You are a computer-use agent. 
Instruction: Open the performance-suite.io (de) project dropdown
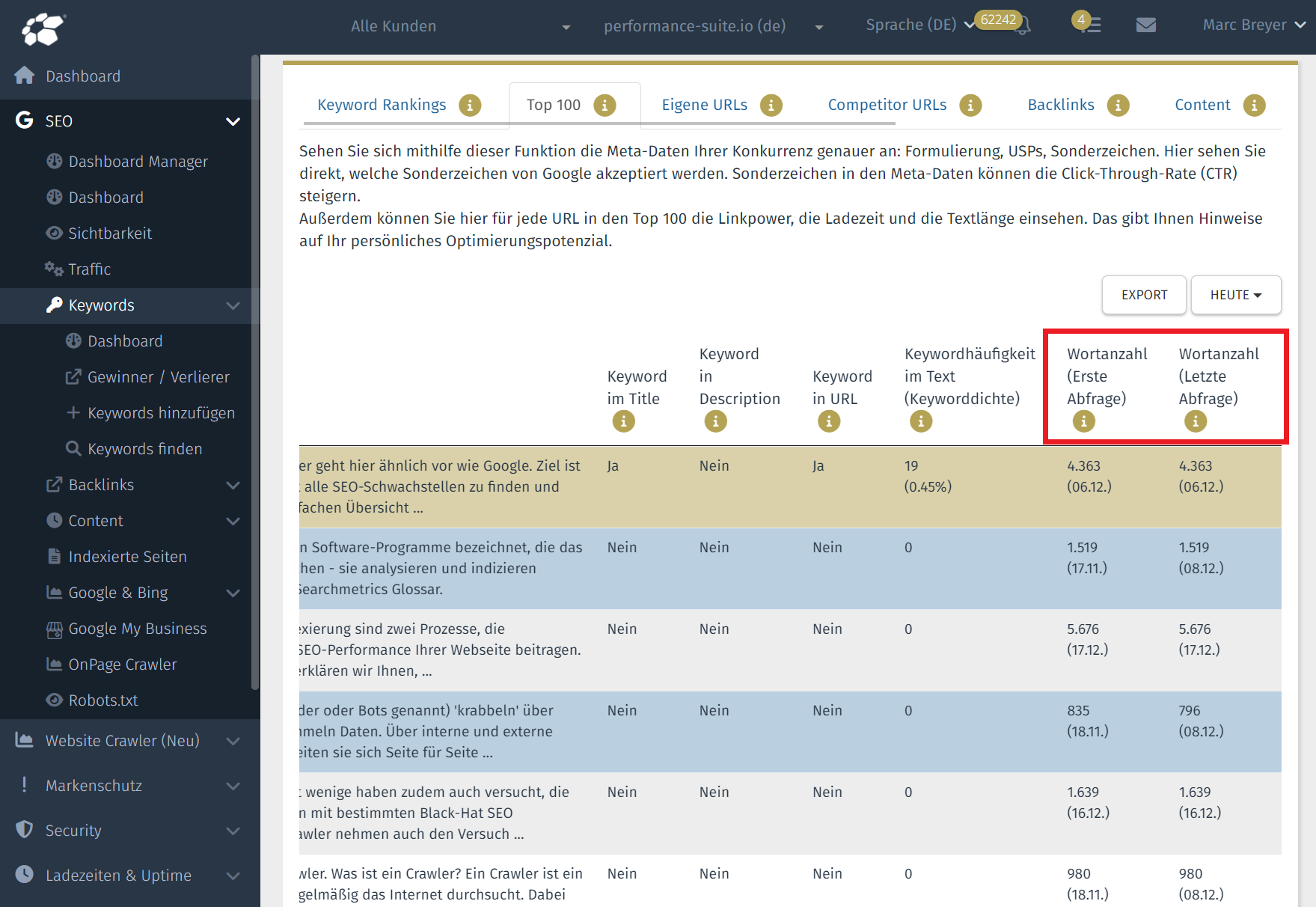[x=713, y=26]
